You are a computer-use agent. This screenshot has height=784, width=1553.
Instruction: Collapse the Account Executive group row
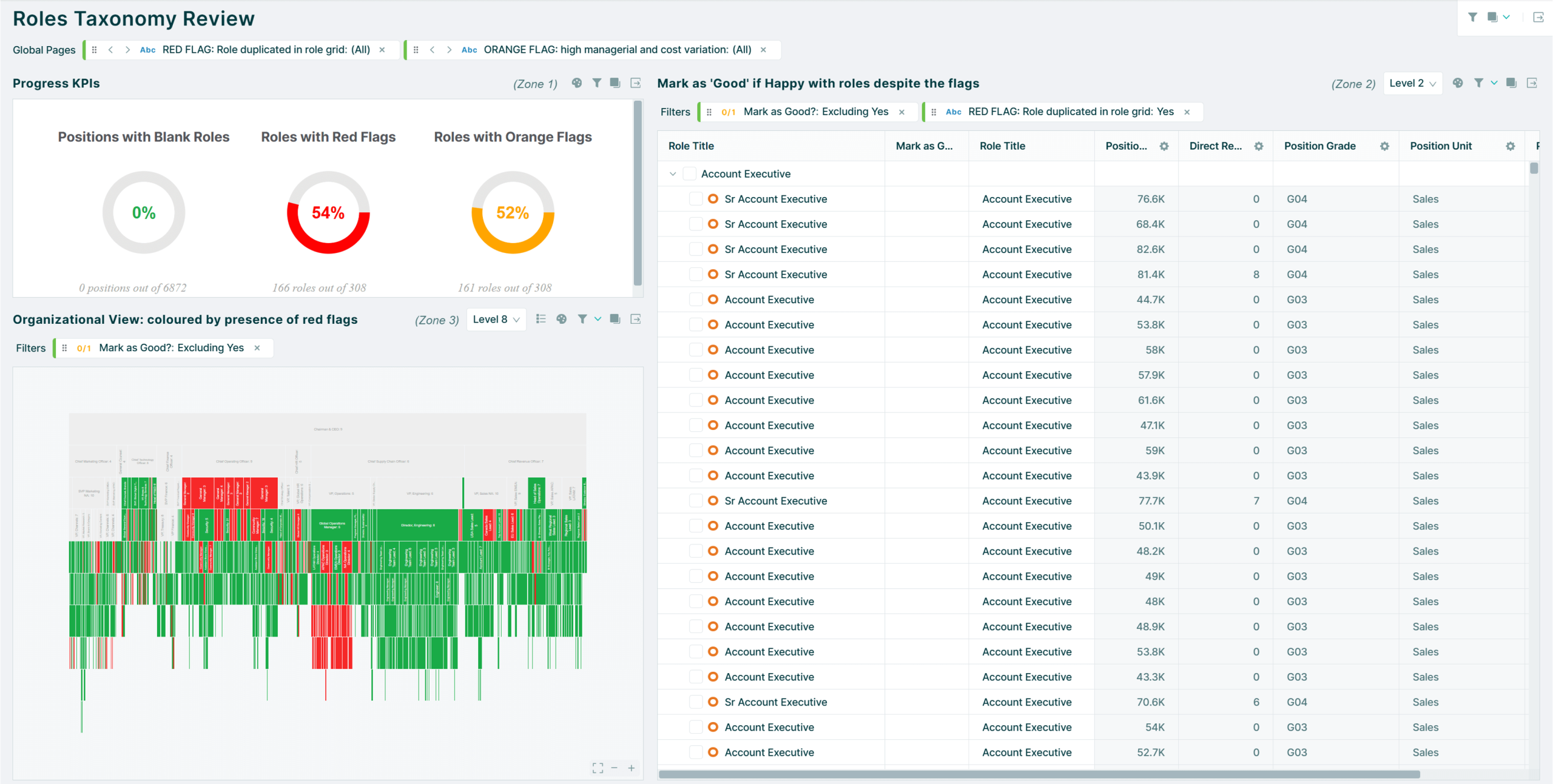point(673,174)
